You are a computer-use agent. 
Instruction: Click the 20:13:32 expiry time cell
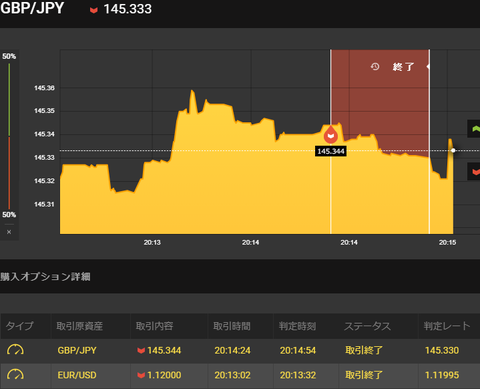(298, 375)
